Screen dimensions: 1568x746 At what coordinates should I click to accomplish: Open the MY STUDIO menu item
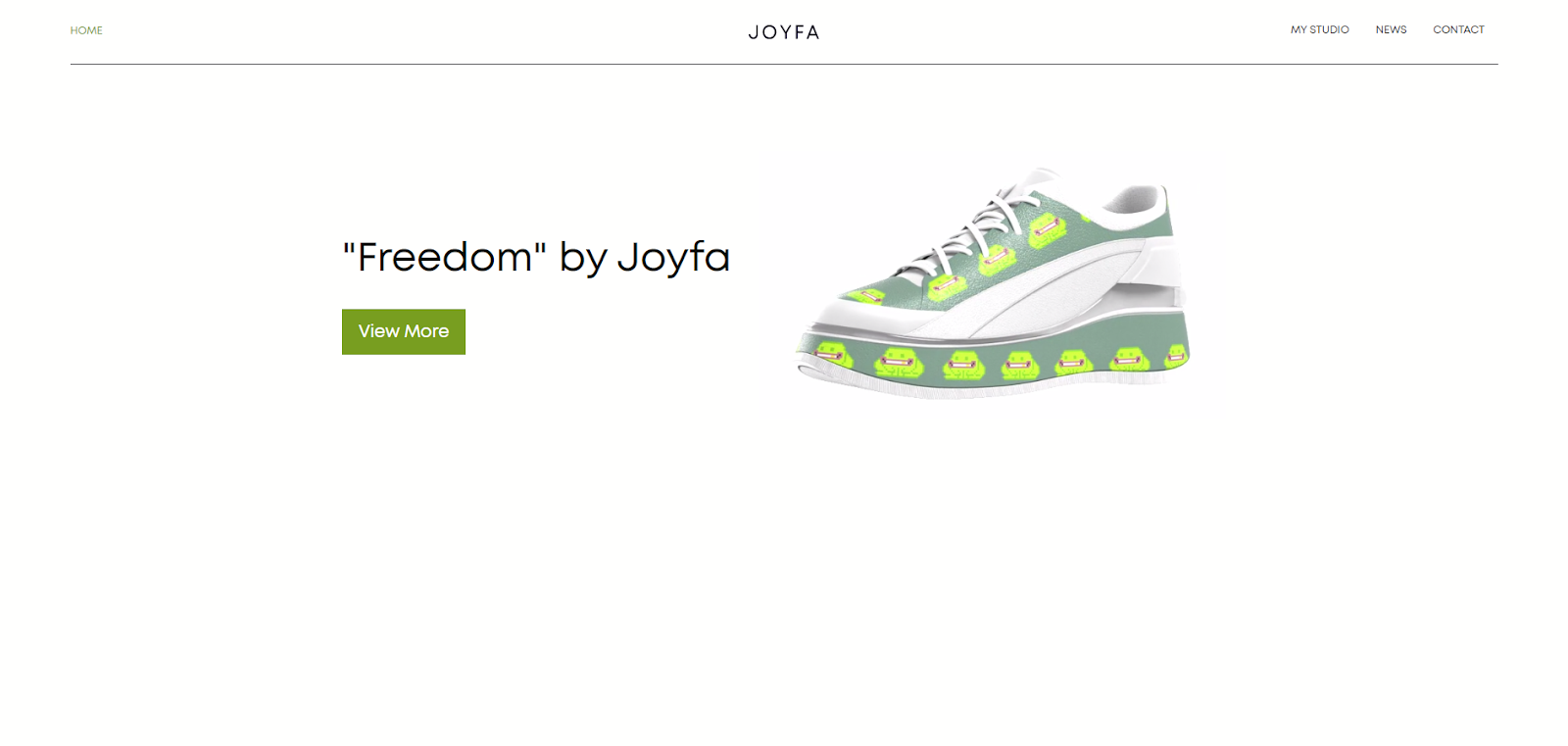[1319, 29]
